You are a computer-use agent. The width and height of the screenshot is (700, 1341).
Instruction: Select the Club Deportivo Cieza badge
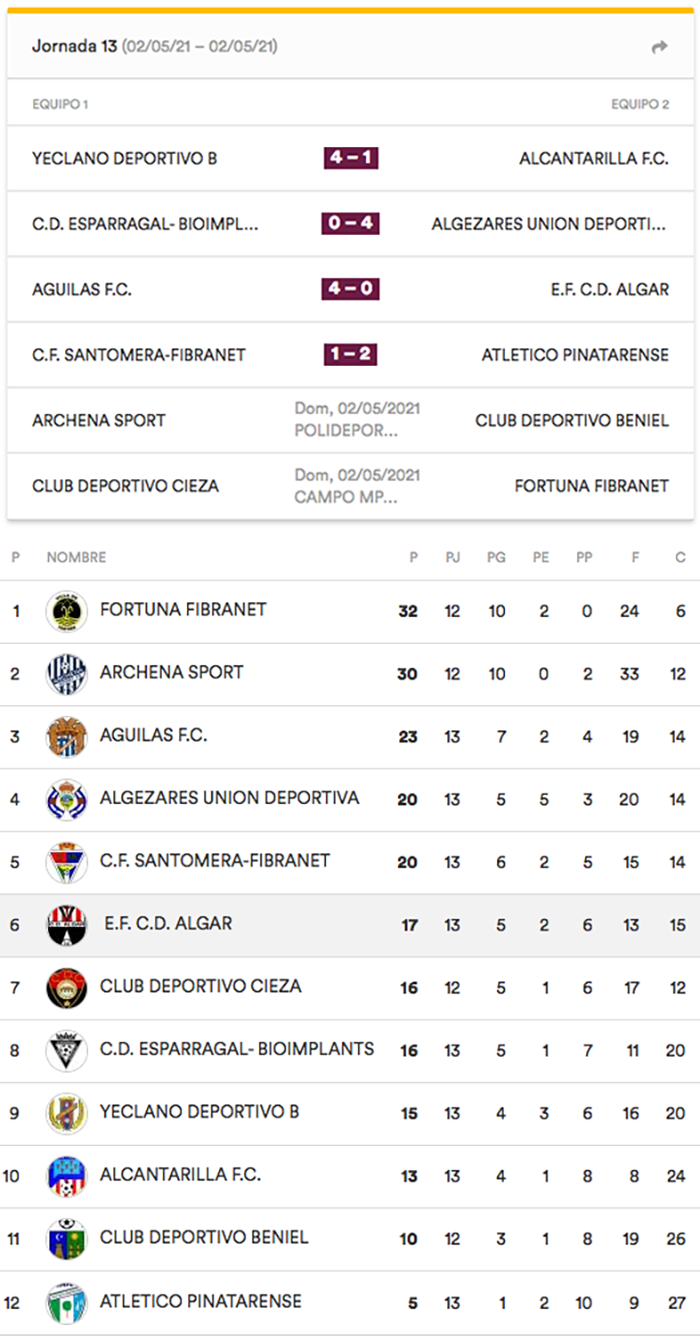point(67,988)
